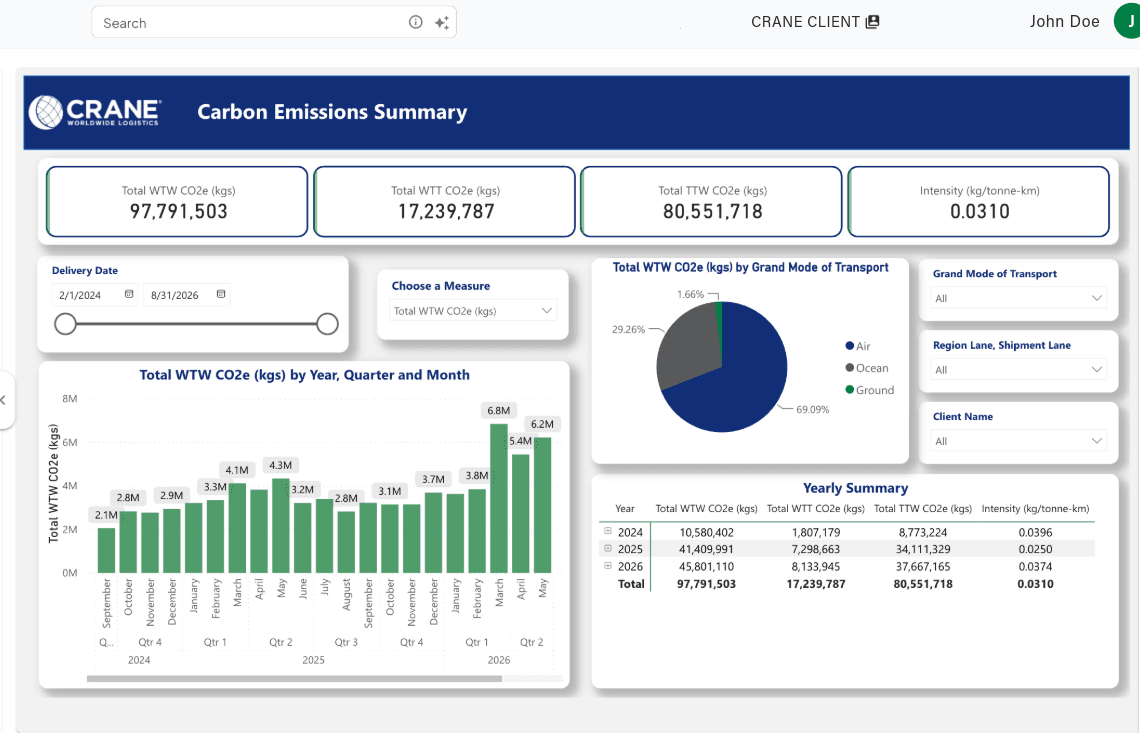1140x736 pixels.
Task: Select the 2.1M September 2024 bar
Action: pyautogui.click(x=106, y=550)
